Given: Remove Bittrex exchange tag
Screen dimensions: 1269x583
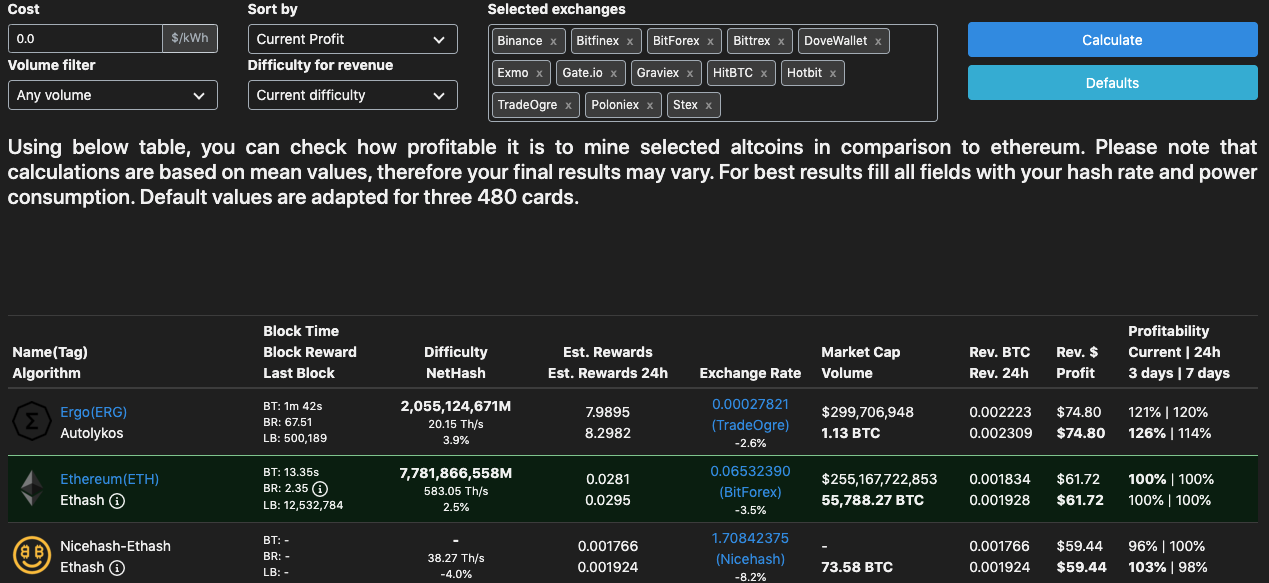Looking at the screenshot, I should click(782, 42).
